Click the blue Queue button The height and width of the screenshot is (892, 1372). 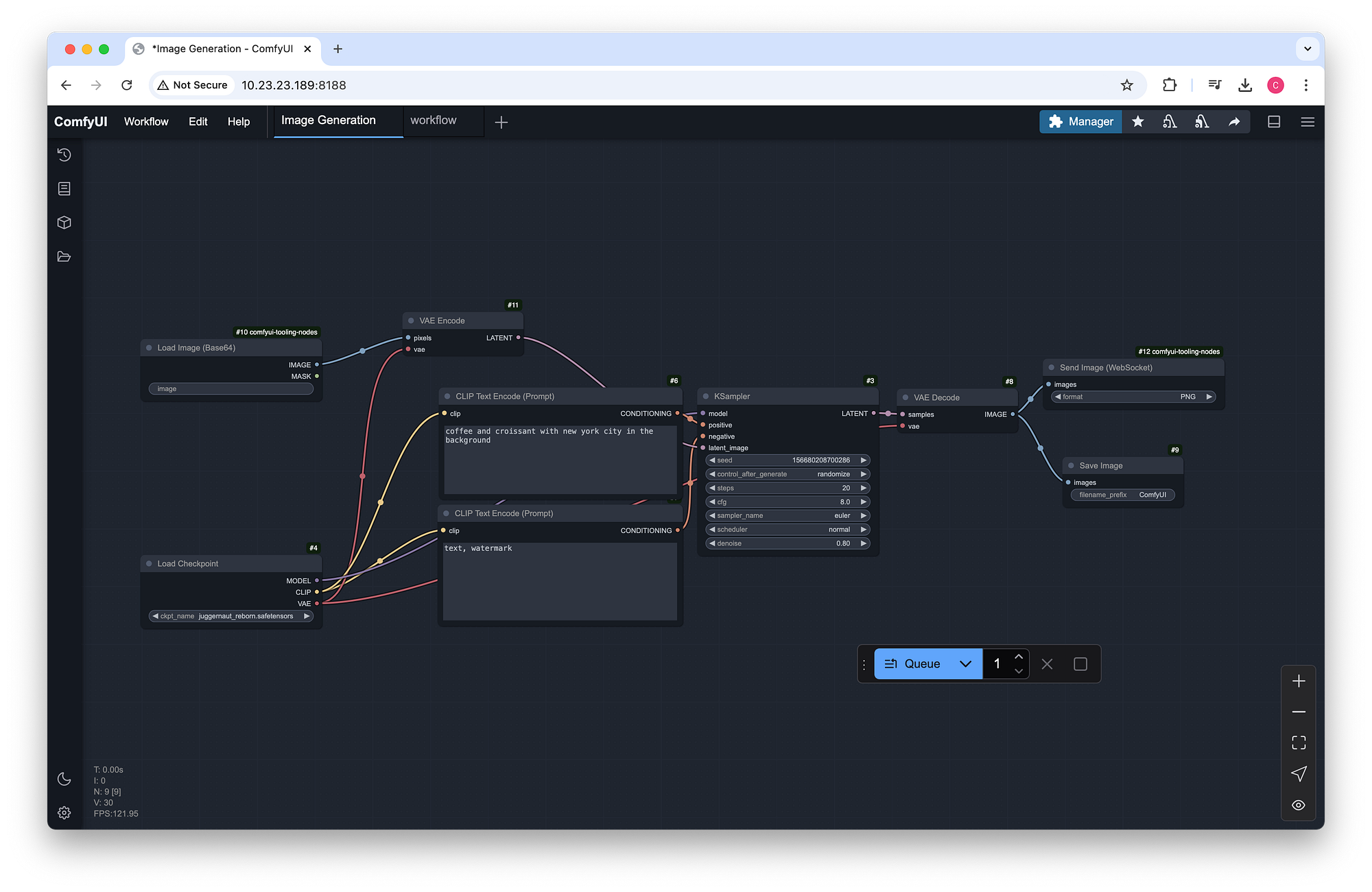point(912,664)
